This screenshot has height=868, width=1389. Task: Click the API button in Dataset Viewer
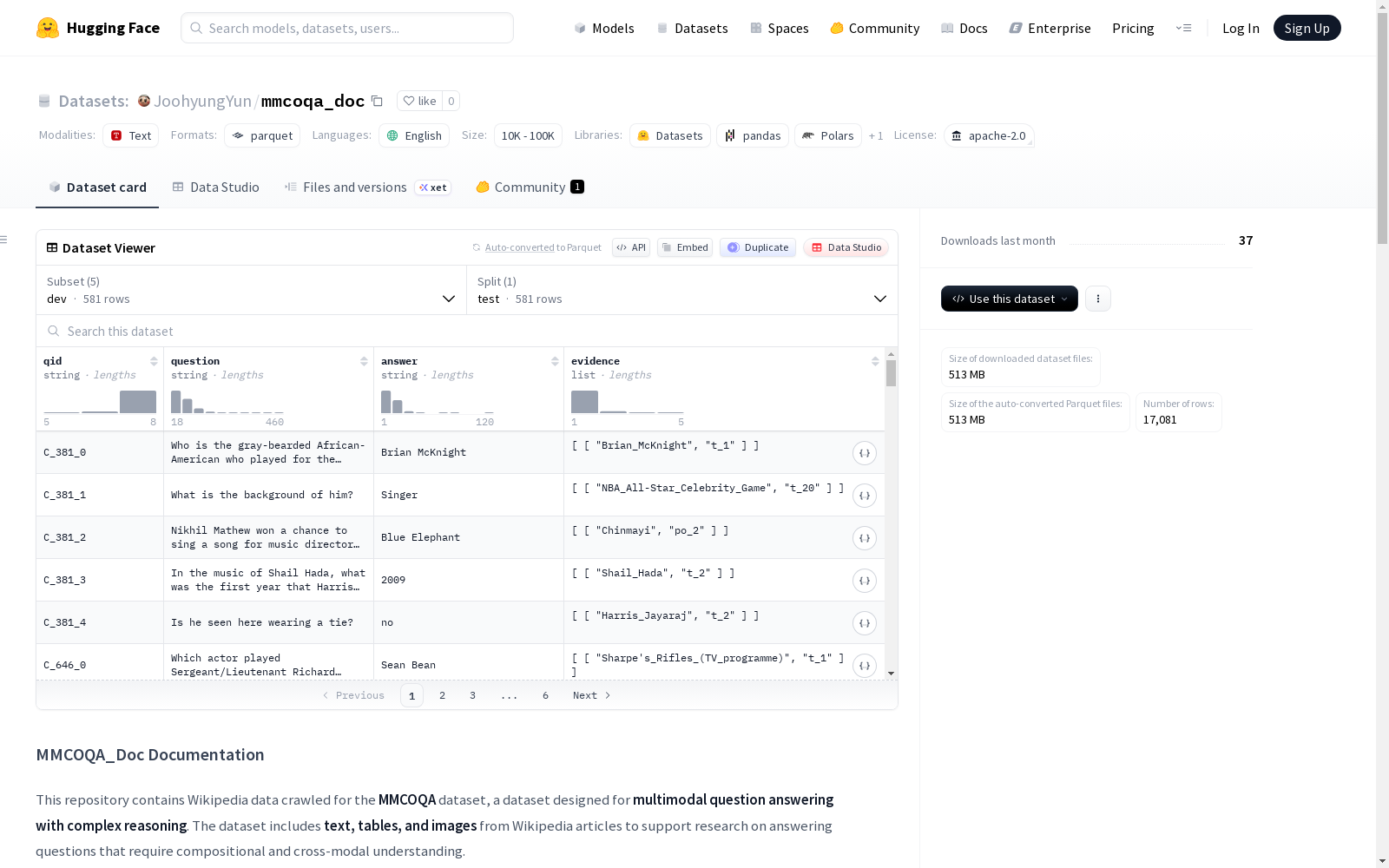631,247
